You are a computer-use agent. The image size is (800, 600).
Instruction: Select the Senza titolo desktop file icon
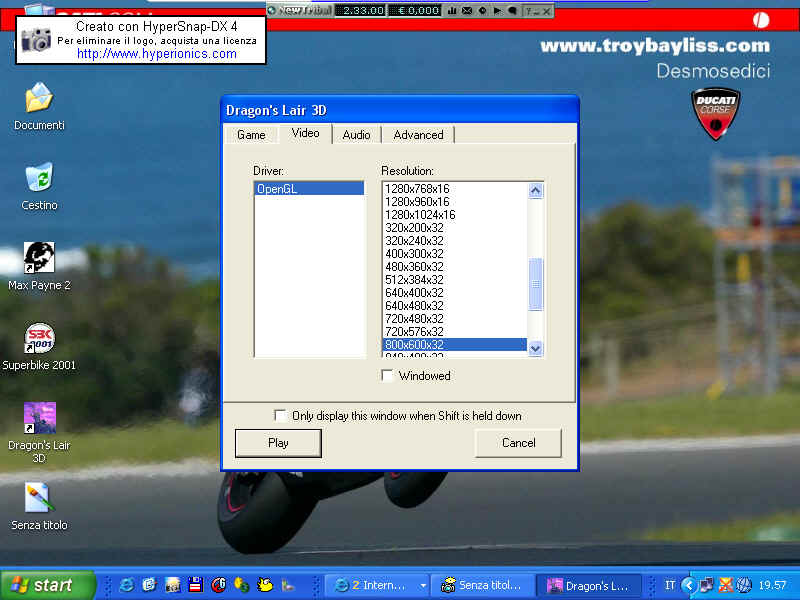pos(39,498)
